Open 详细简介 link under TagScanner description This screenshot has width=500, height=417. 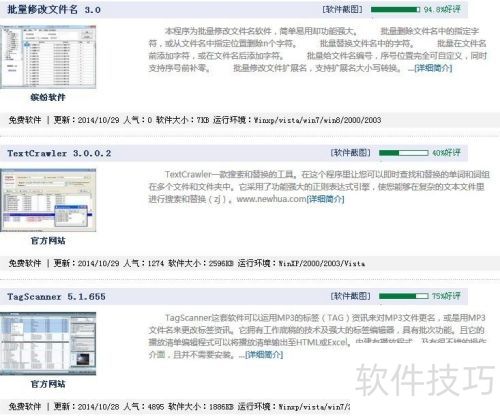pos(264,355)
